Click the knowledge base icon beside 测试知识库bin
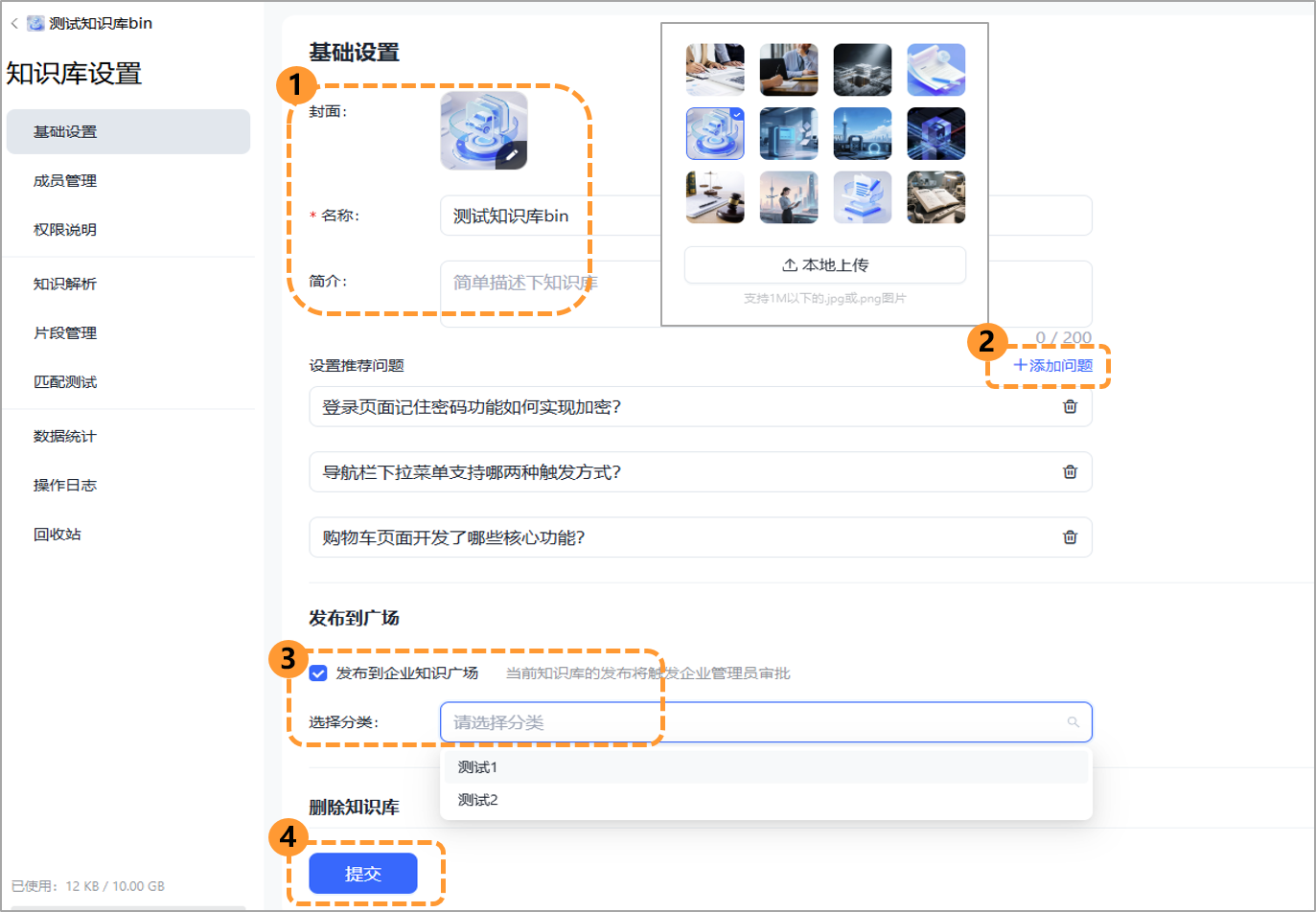 35,21
